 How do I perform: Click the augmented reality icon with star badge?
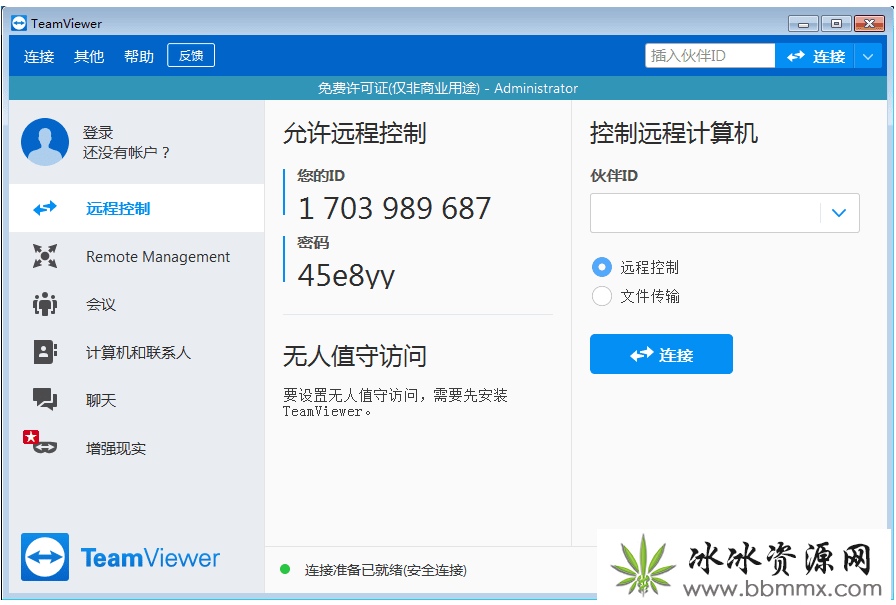click(40, 442)
